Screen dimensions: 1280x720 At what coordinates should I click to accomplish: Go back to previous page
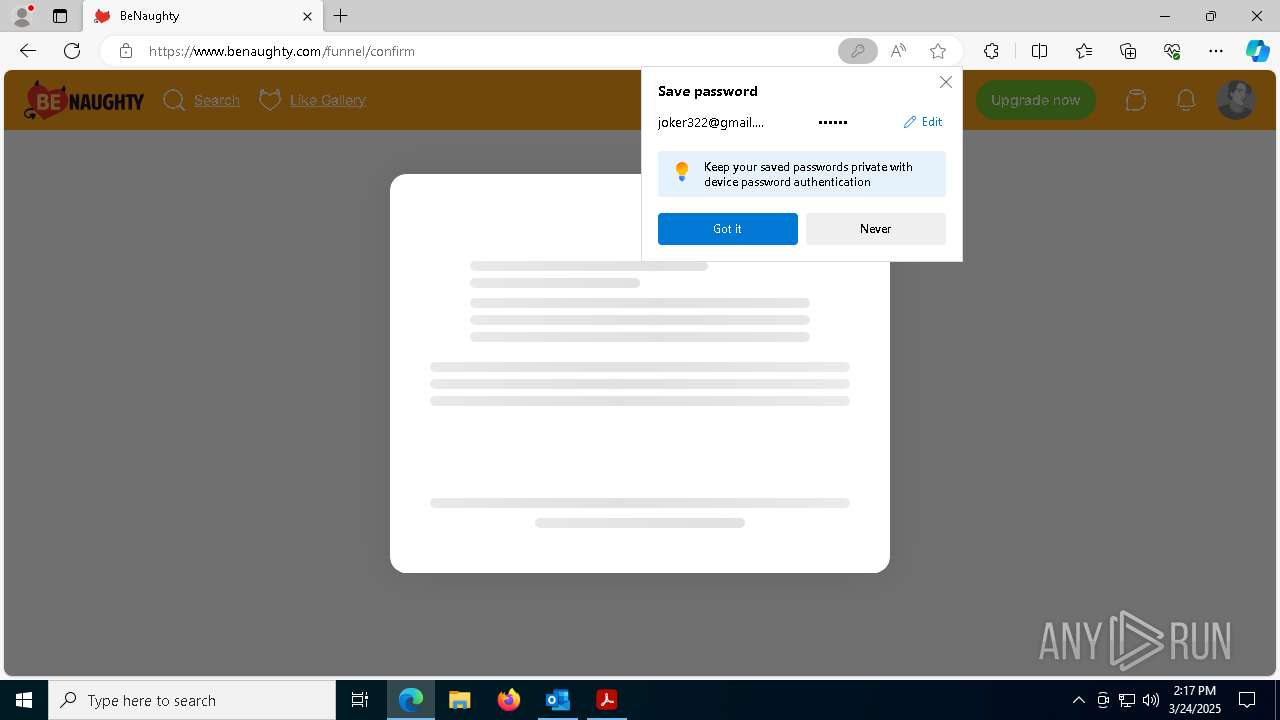(x=28, y=51)
